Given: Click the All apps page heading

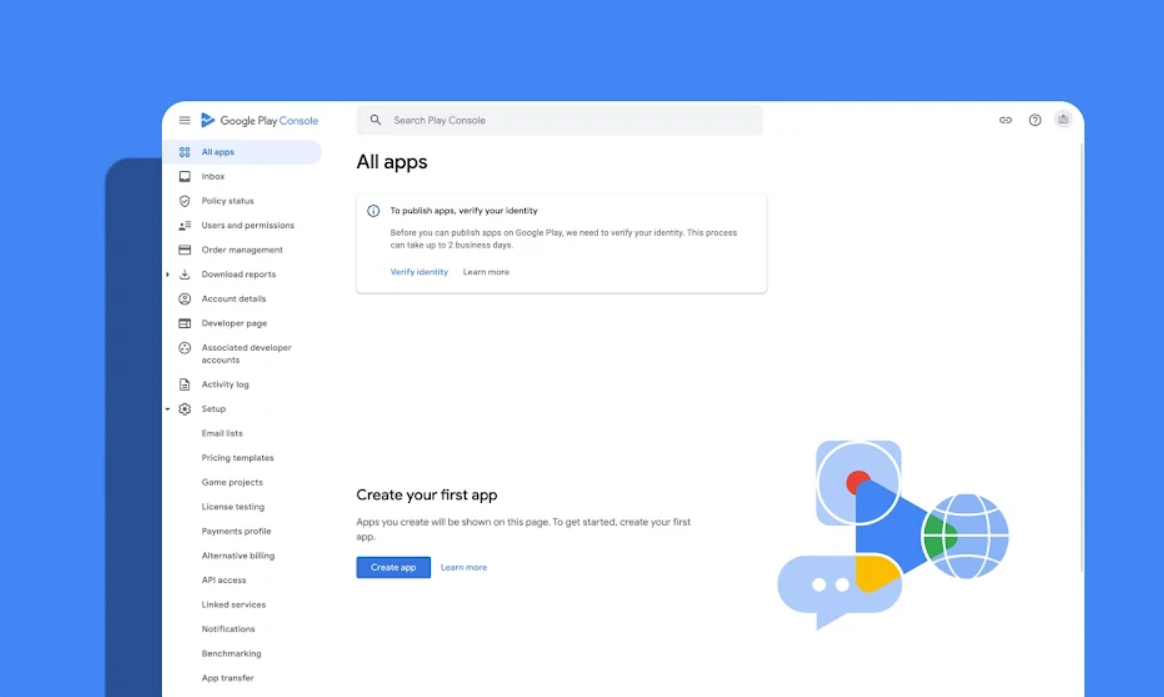Looking at the screenshot, I should click(392, 162).
